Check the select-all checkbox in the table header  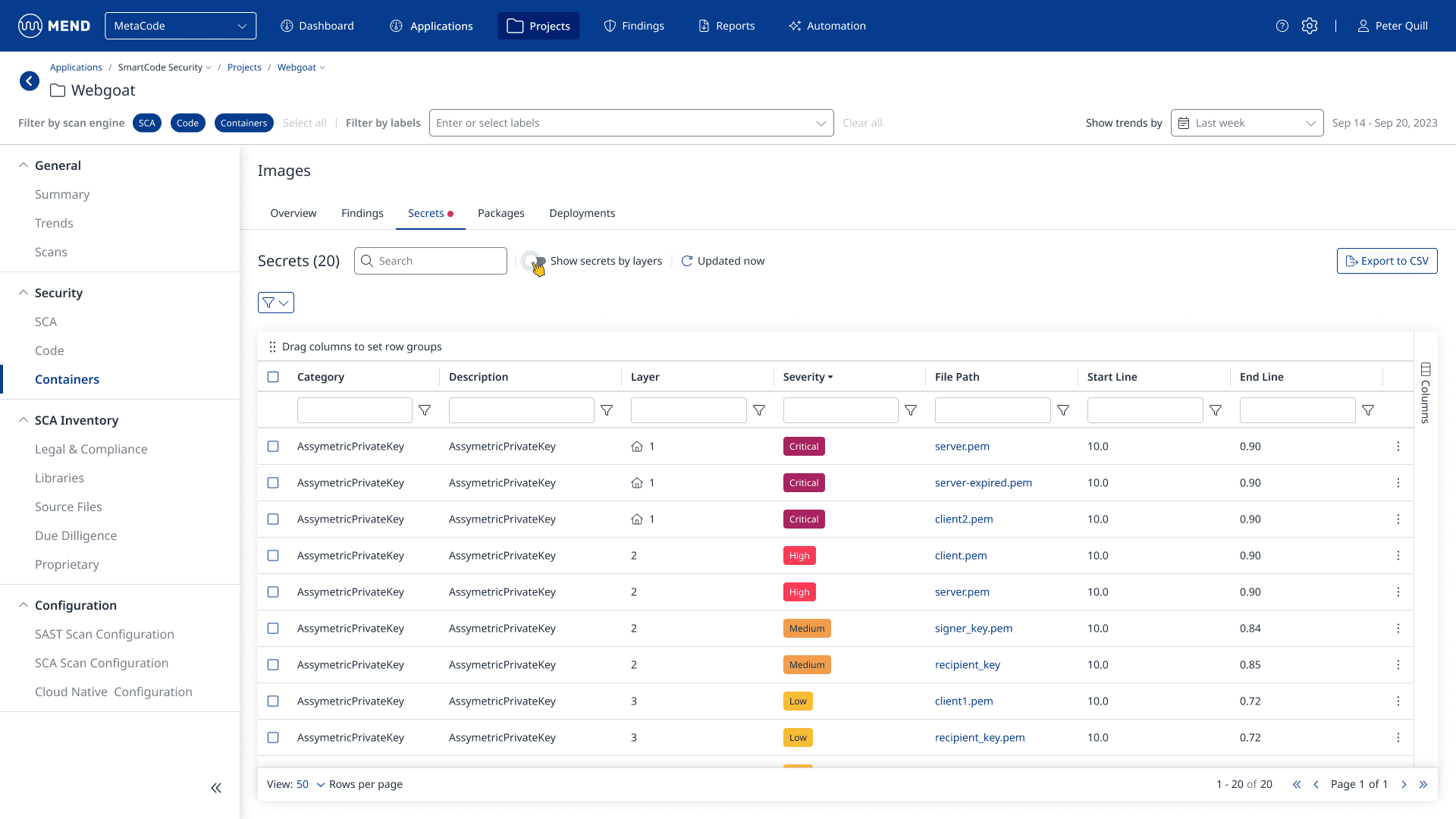pyautogui.click(x=273, y=376)
